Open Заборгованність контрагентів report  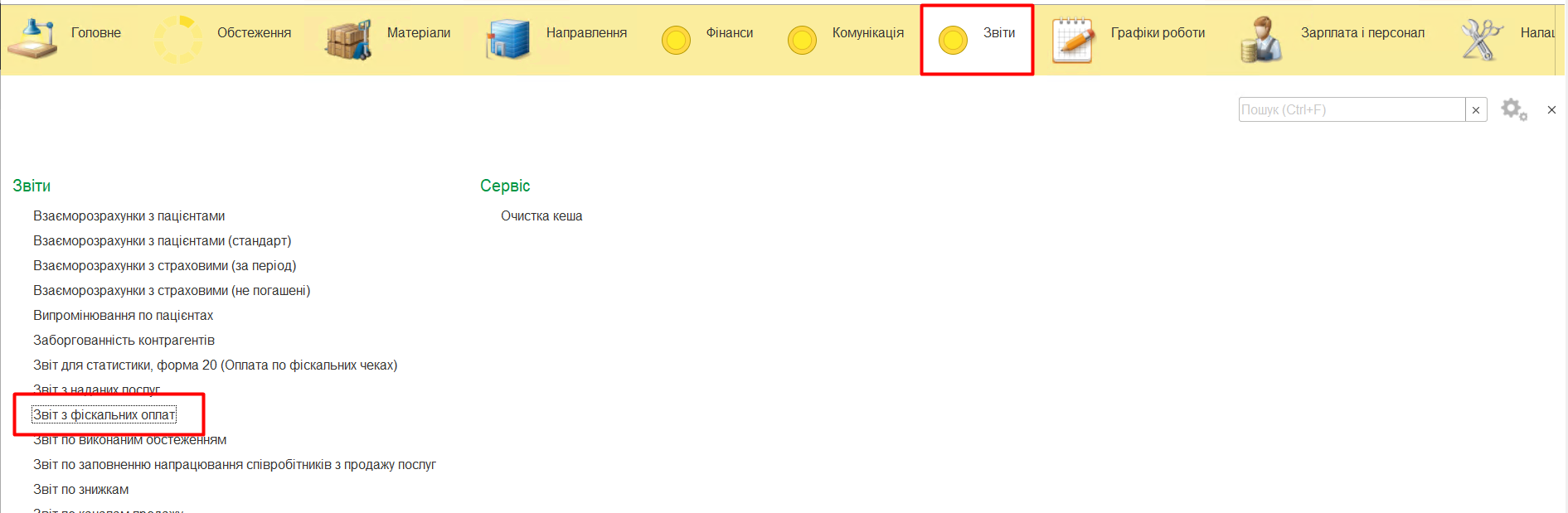pos(124,341)
